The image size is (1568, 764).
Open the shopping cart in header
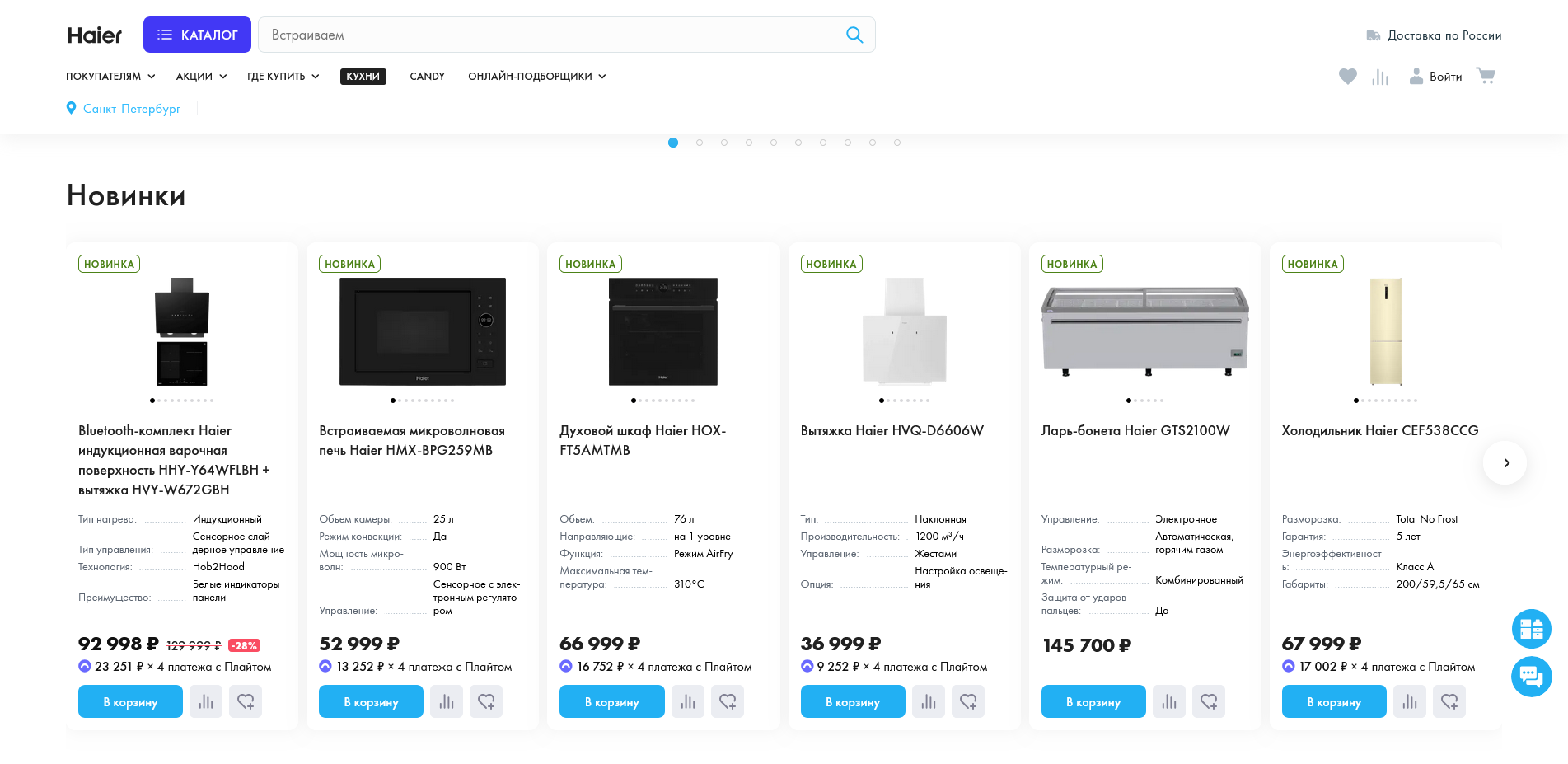pos(1485,76)
